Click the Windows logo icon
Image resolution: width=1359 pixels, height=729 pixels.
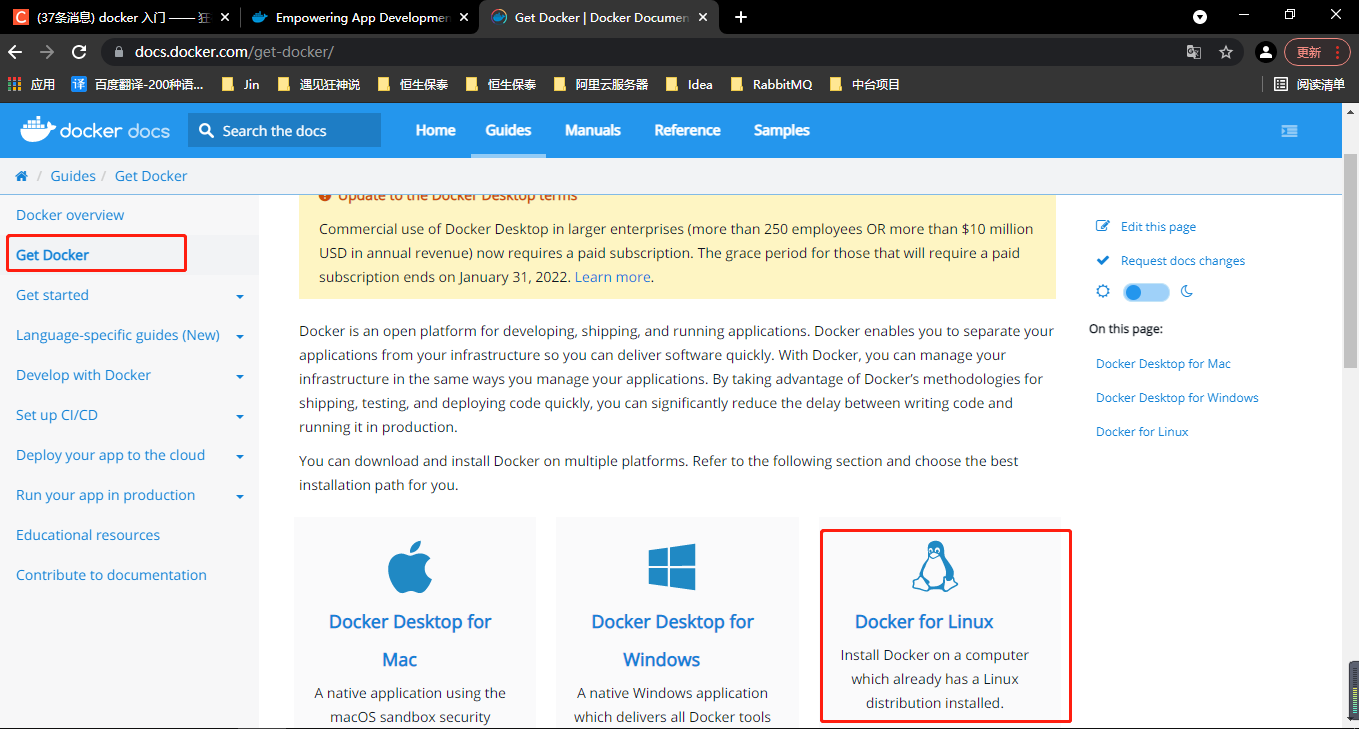click(x=672, y=567)
